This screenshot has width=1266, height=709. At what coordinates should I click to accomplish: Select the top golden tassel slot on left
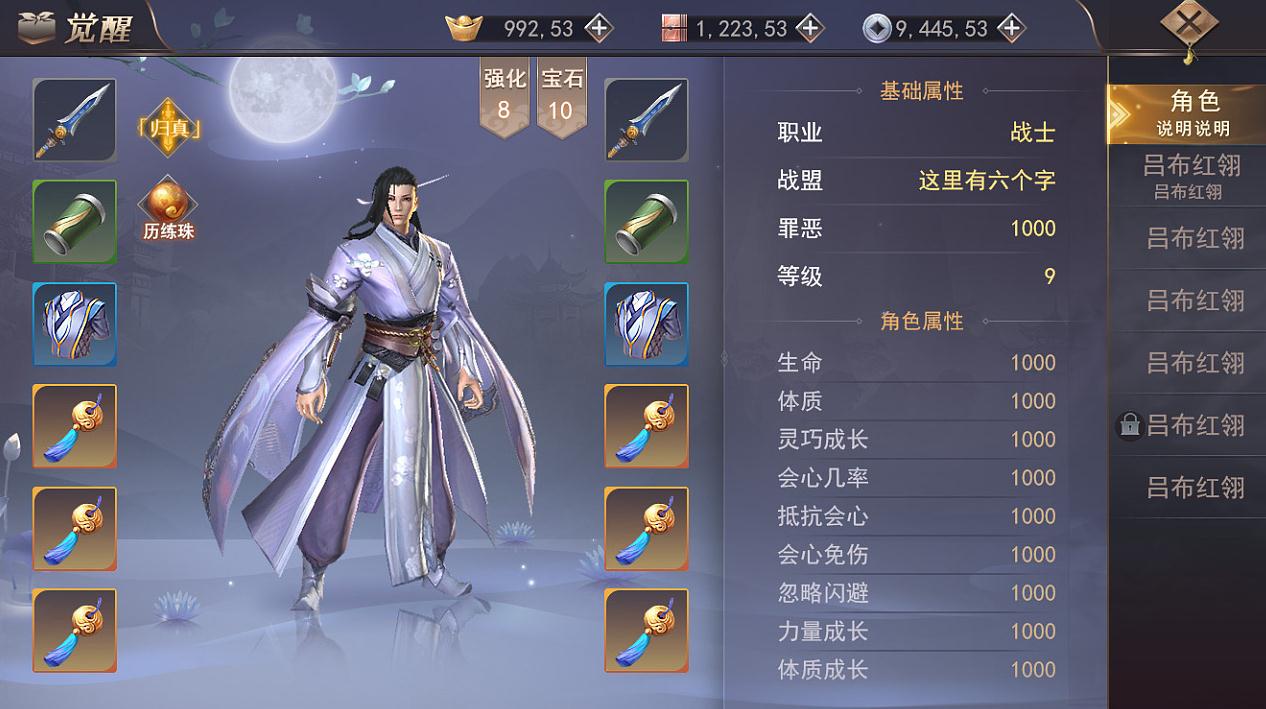point(74,426)
